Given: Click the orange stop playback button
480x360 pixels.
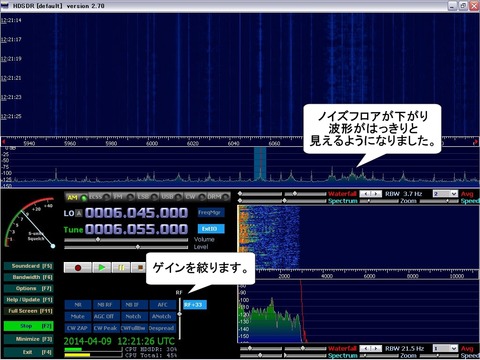Looking at the screenshot, I should click(x=139, y=267).
